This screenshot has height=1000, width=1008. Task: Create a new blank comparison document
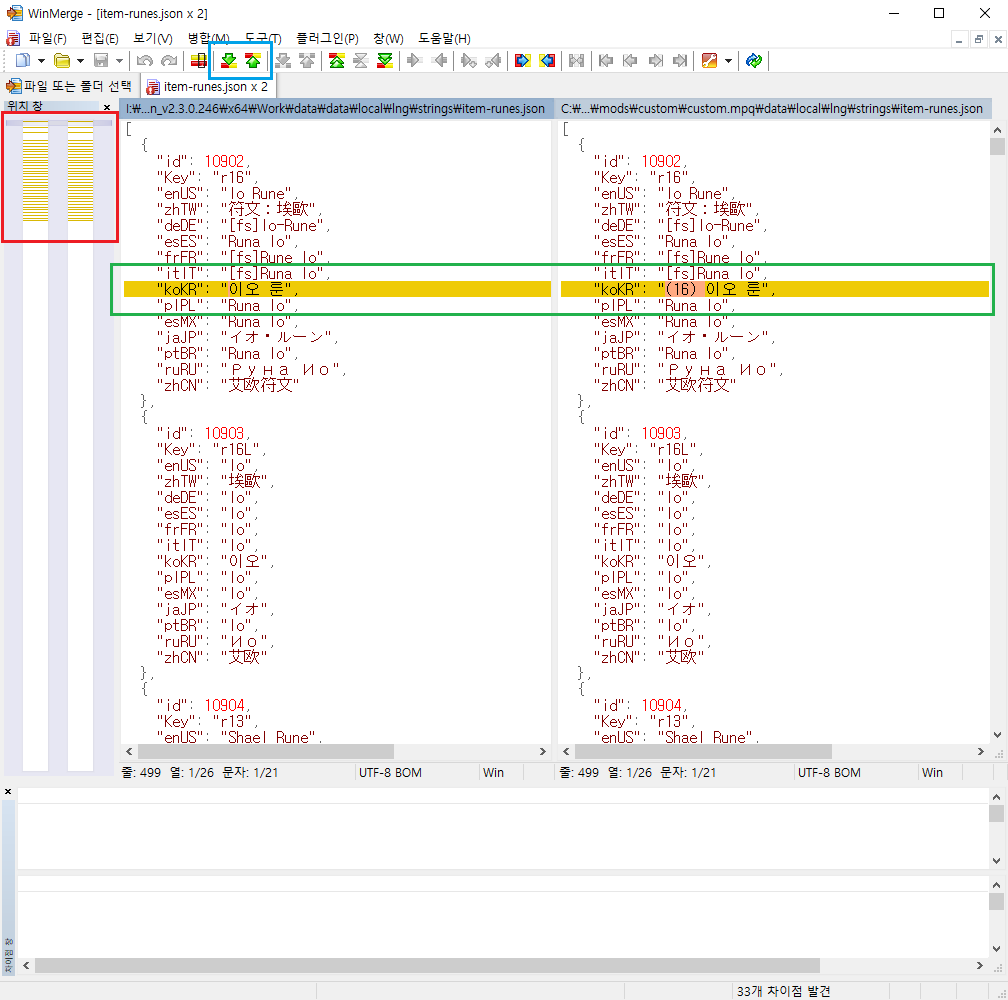[x=22, y=60]
